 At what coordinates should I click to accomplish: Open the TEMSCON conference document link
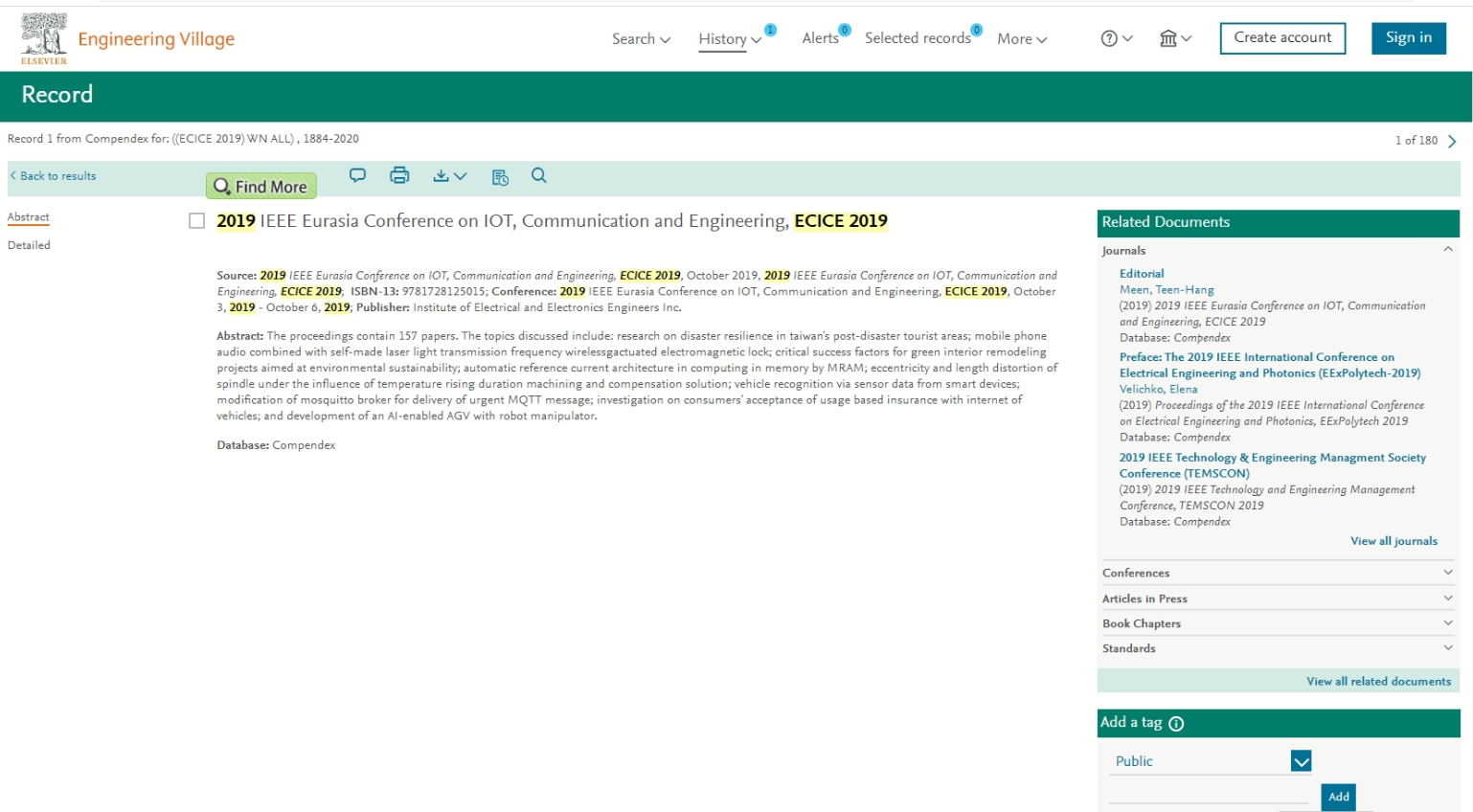tap(1273, 465)
